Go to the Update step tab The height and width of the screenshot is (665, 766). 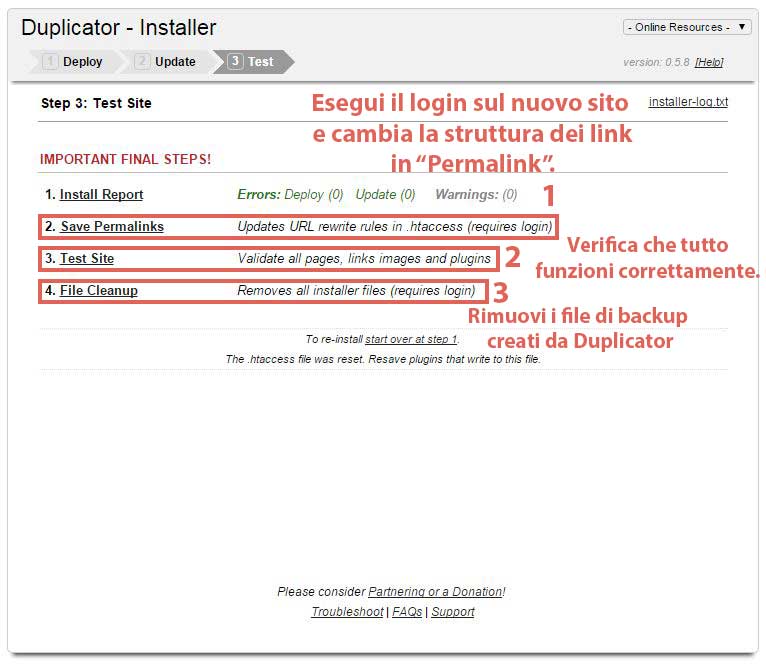(x=166, y=62)
